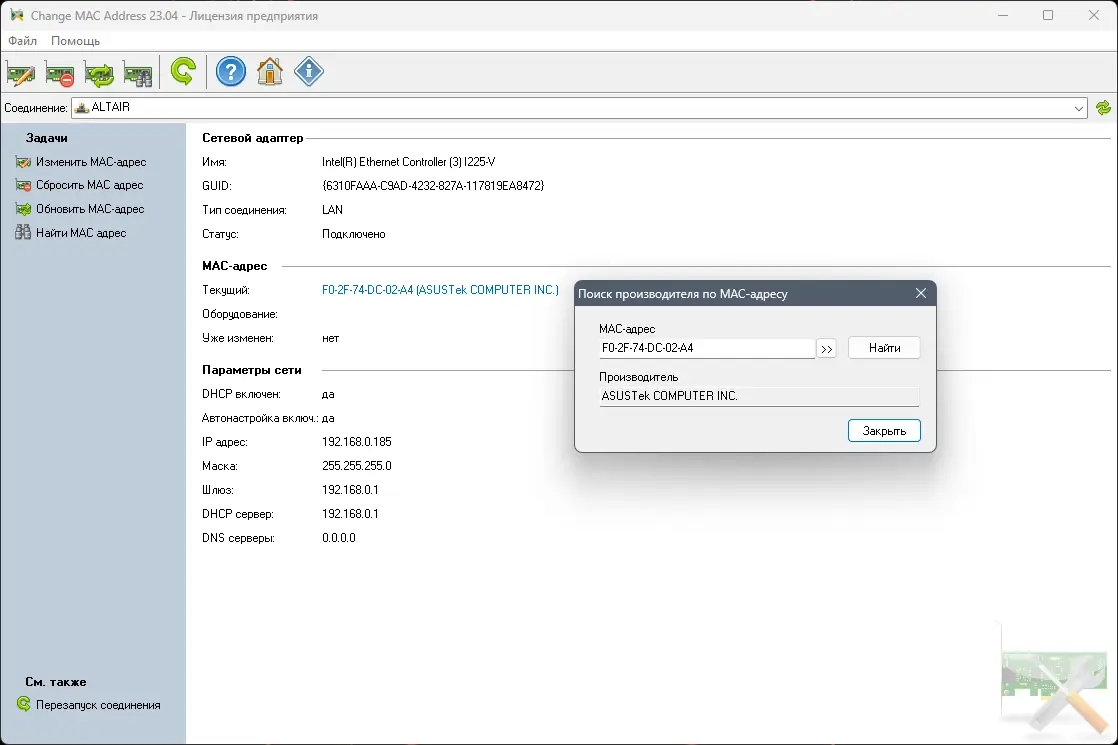Click the connection type value LAN
Image resolution: width=1118 pixels, height=745 pixels.
point(332,210)
